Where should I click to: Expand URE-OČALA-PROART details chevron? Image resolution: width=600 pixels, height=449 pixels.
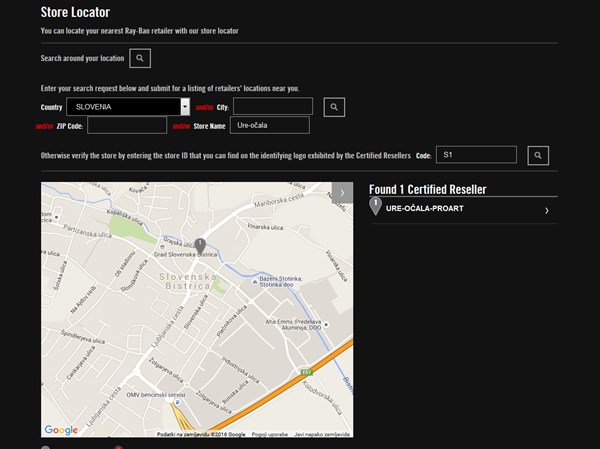pyautogui.click(x=547, y=211)
